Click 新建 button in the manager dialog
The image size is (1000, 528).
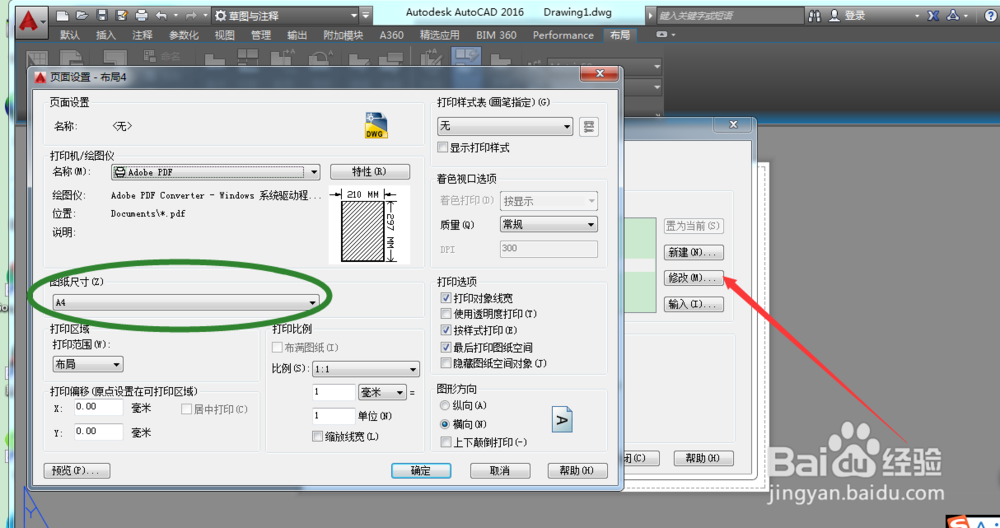(693, 253)
